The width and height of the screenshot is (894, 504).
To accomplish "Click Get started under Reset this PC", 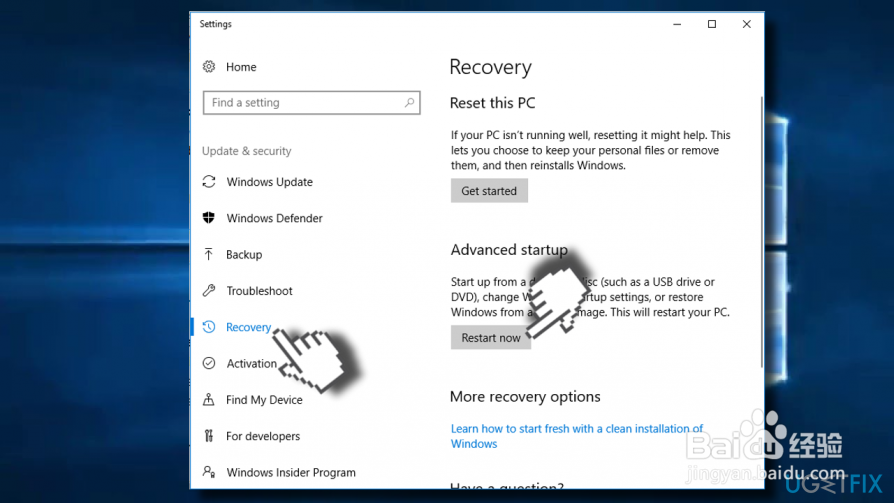I will pyautogui.click(x=489, y=191).
